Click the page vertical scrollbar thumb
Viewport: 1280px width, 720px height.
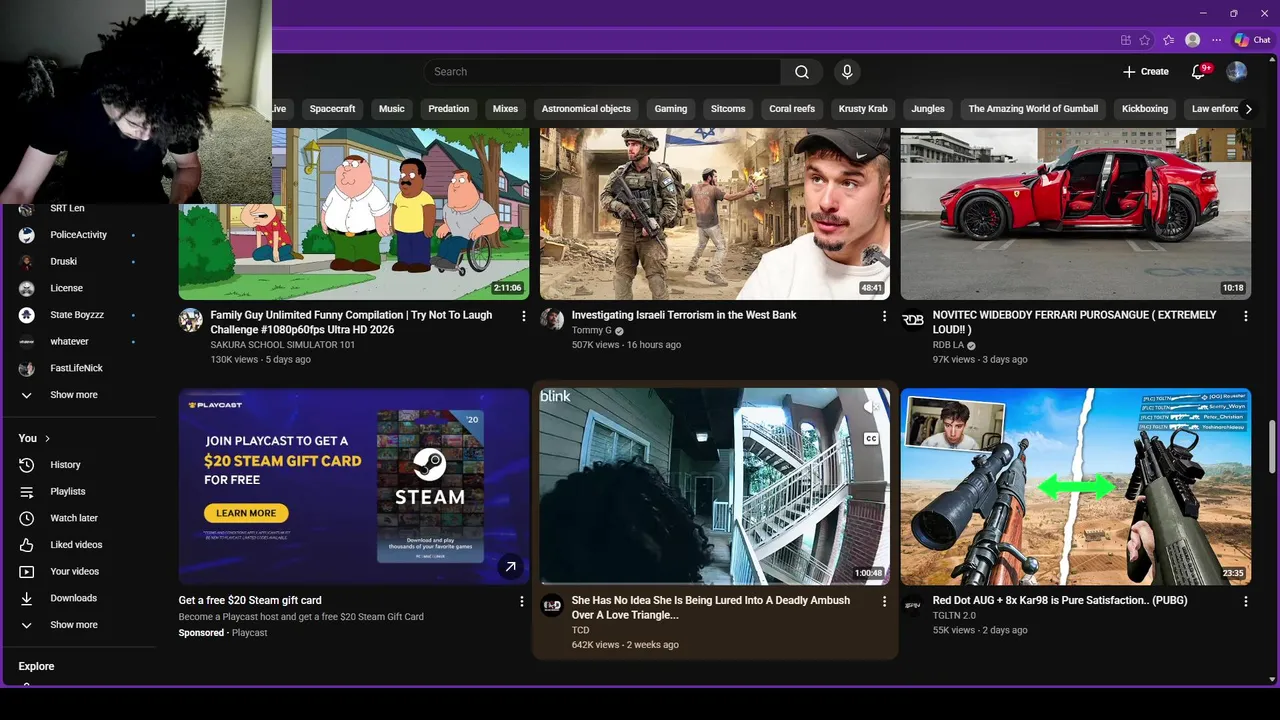coord(1272,445)
